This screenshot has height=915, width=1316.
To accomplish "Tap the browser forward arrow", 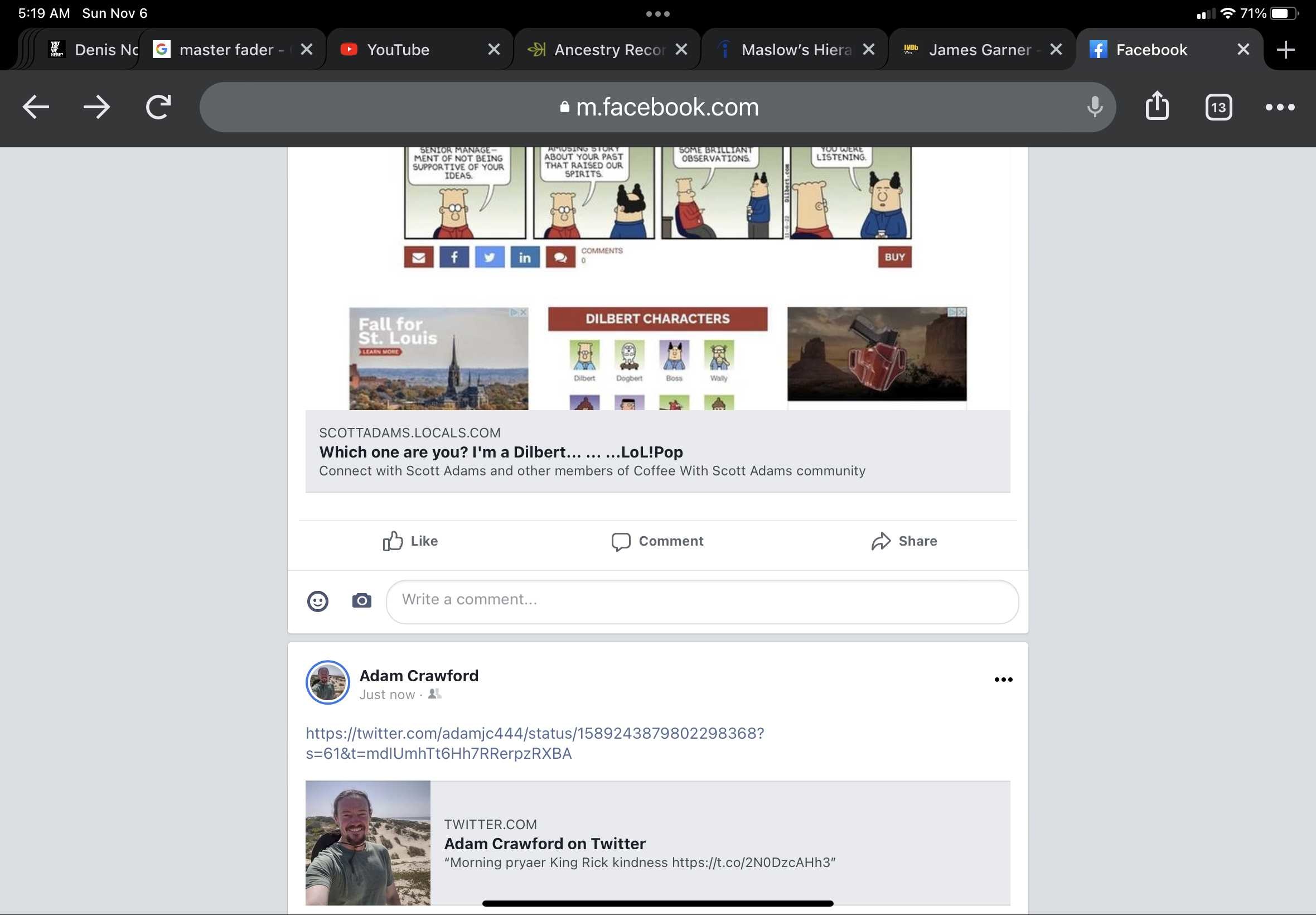I will pos(97,107).
